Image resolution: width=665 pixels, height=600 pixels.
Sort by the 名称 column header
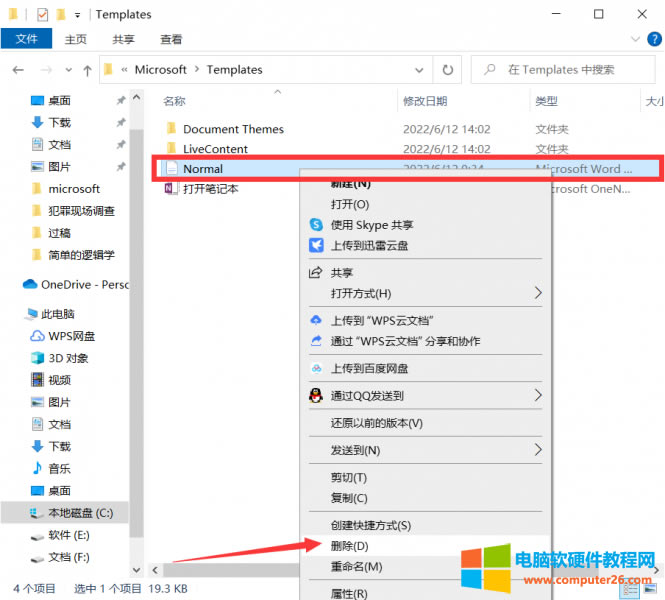tap(174, 101)
